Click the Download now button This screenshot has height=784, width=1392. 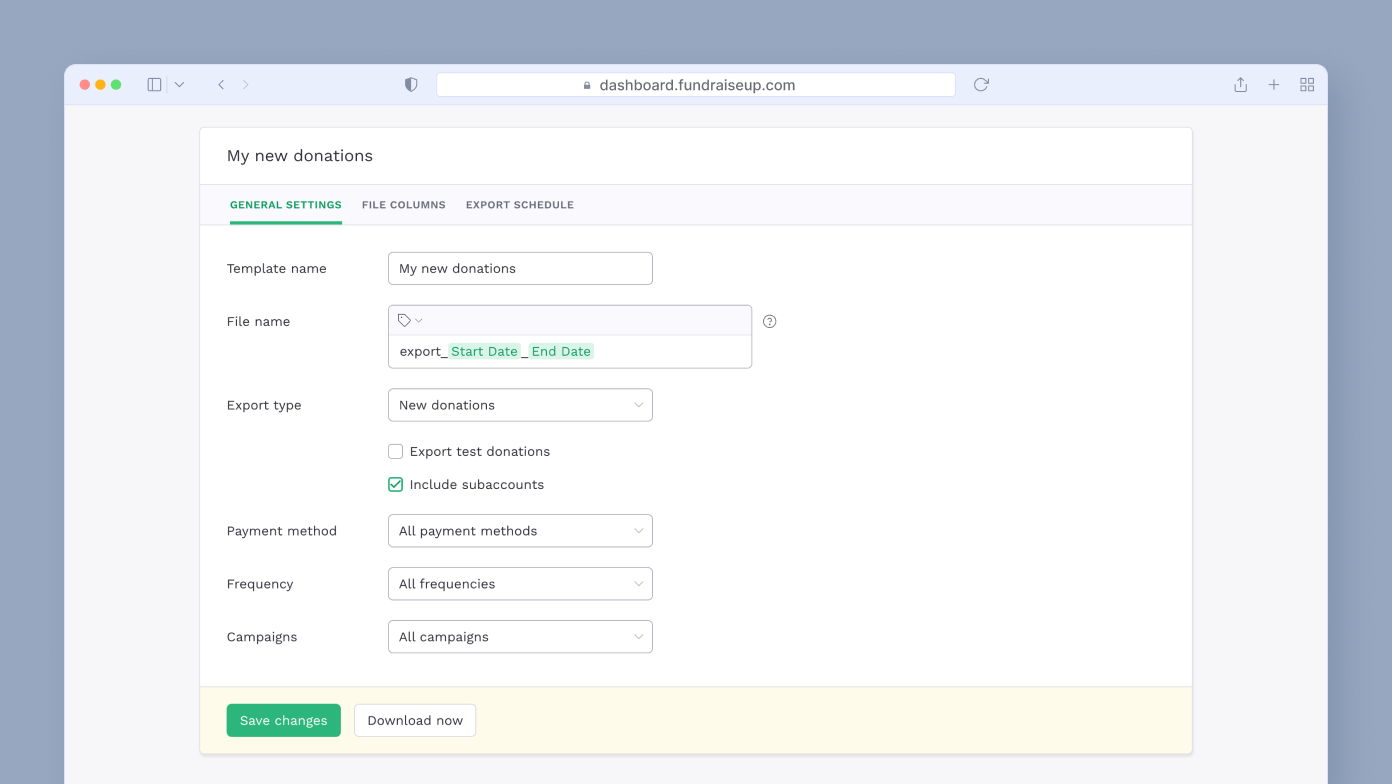click(x=415, y=720)
